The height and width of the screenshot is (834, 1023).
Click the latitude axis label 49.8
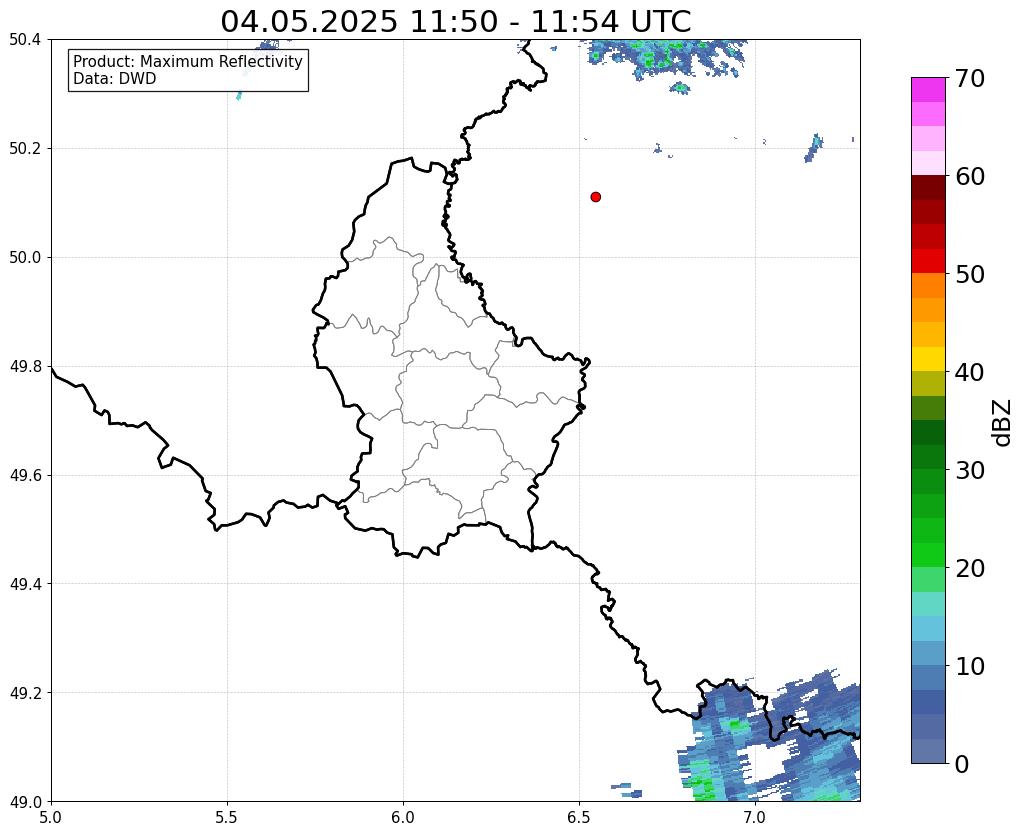point(25,366)
